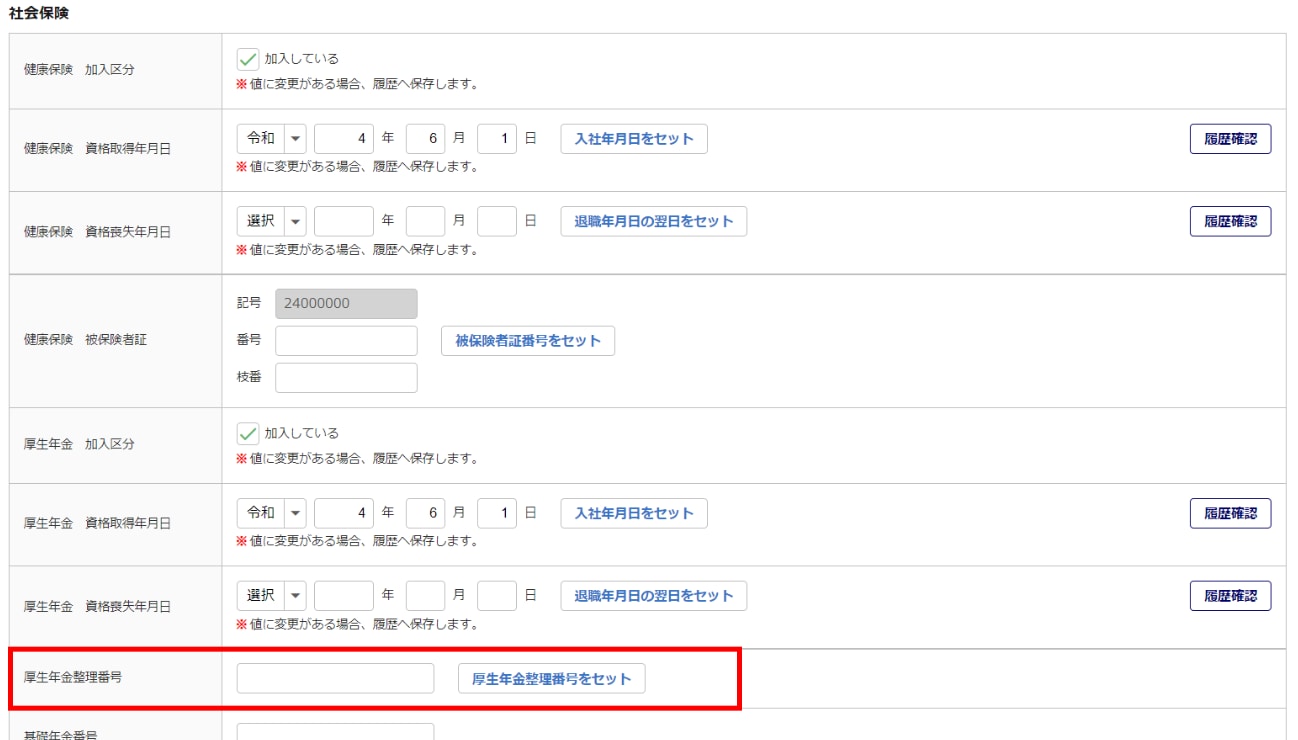1298x740 pixels.
Task: Open 履歴確認 for health insurance loss date
Action: (1230, 221)
